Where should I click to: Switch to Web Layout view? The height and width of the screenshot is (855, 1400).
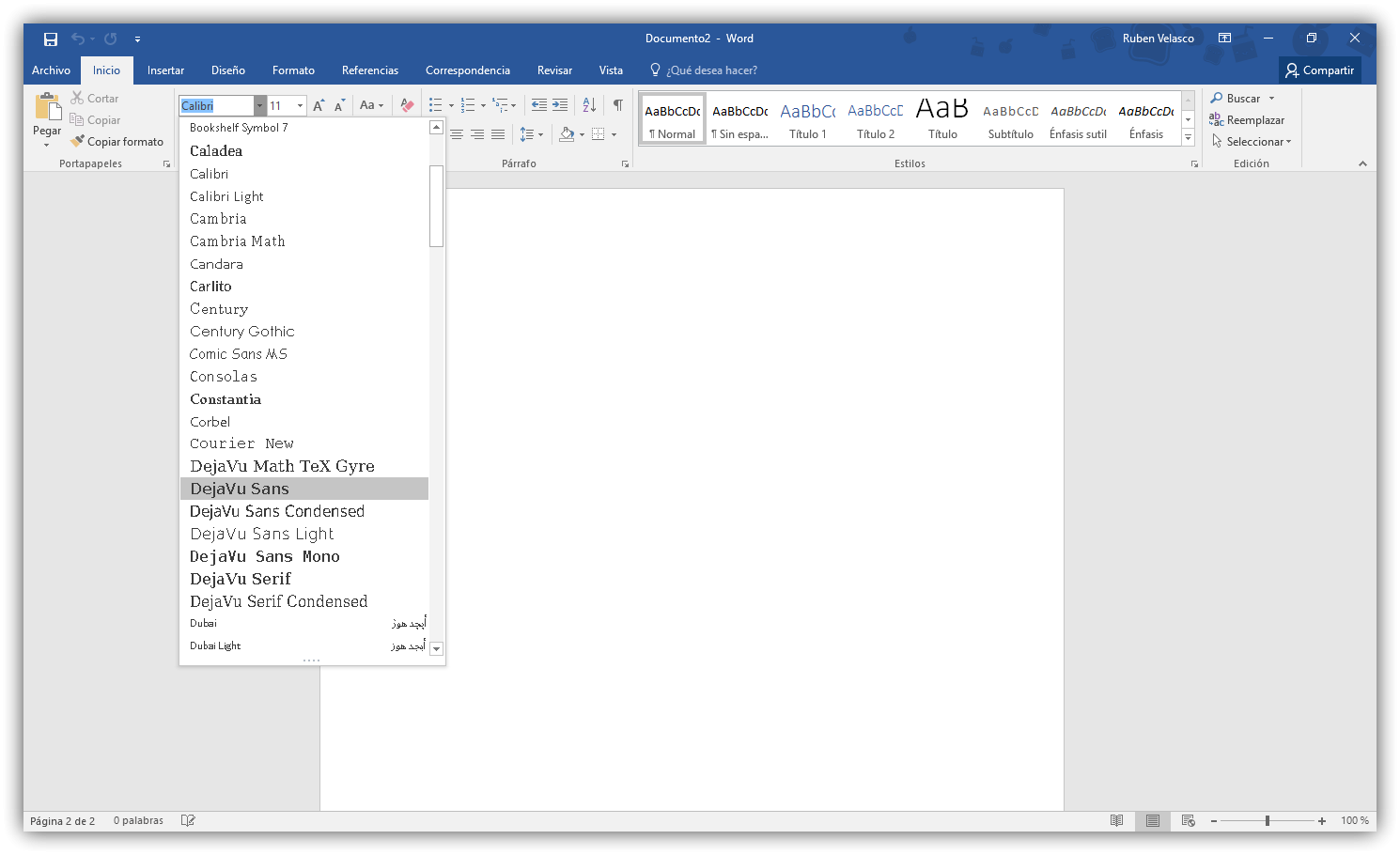click(1189, 820)
